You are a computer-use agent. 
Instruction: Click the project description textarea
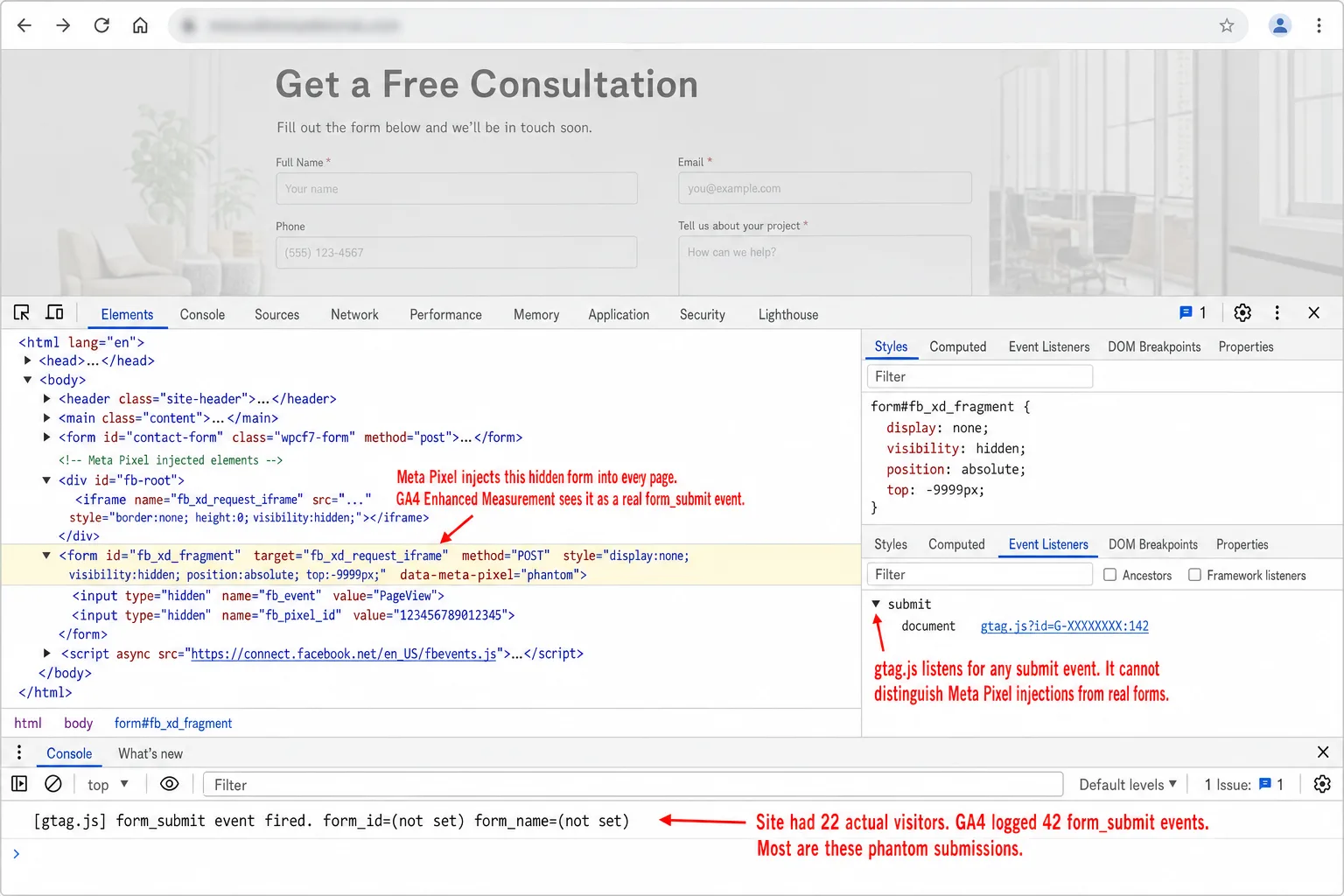click(824, 266)
